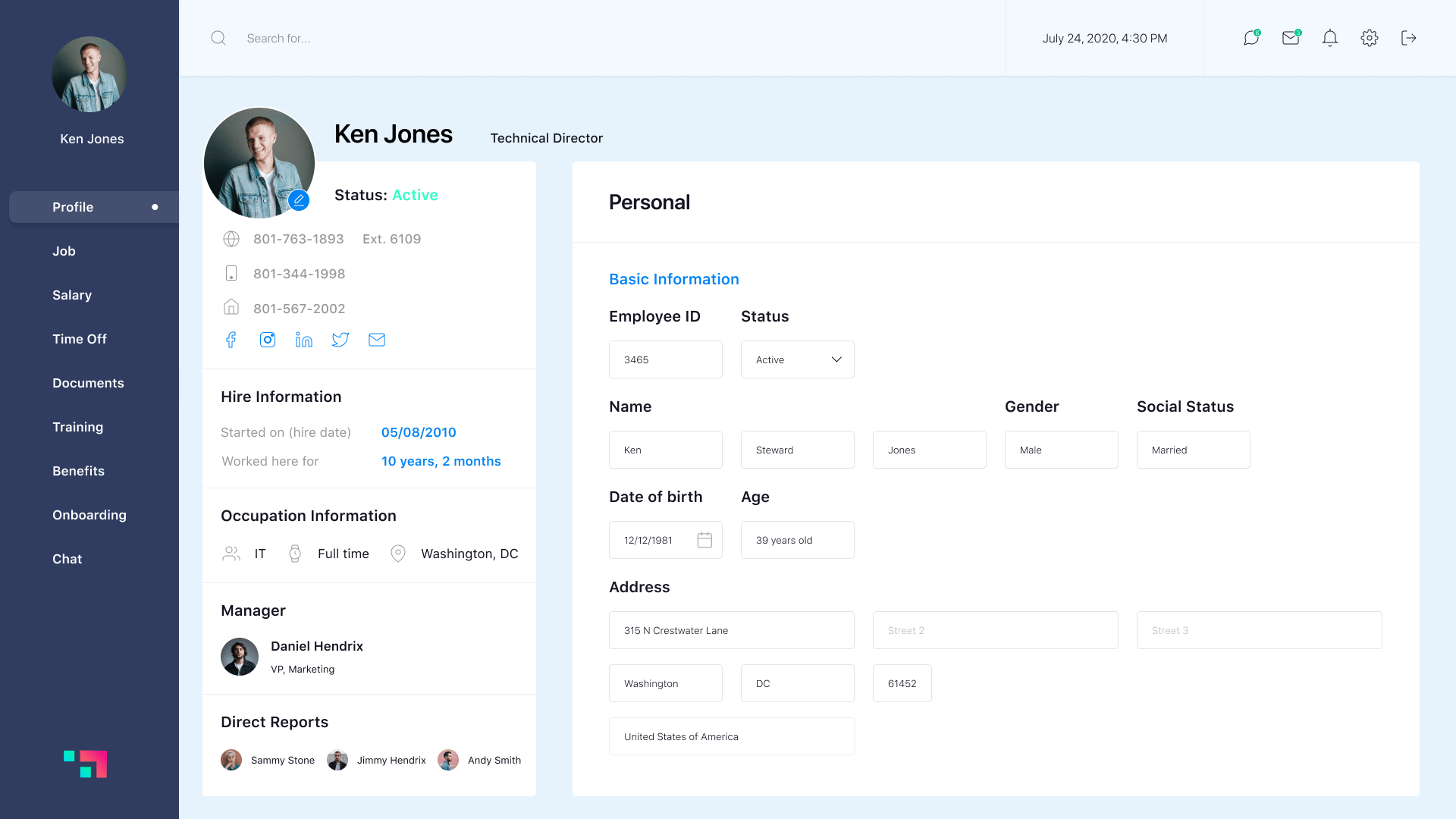Open calendar picker in Date of birth
This screenshot has height=819, width=1456.
pyautogui.click(x=704, y=540)
